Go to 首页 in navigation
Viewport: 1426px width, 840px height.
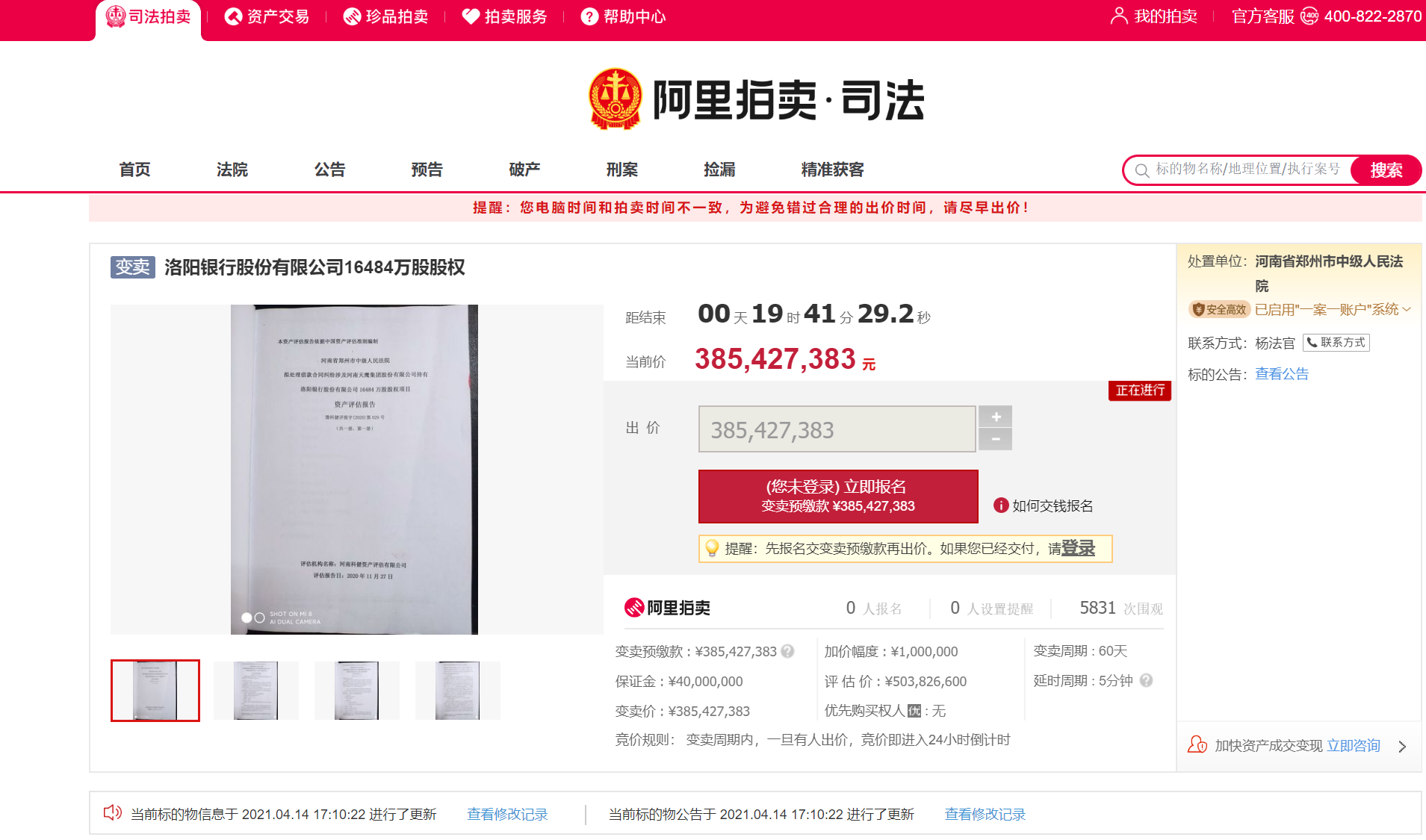pyautogui.click(x=135, y=169)
